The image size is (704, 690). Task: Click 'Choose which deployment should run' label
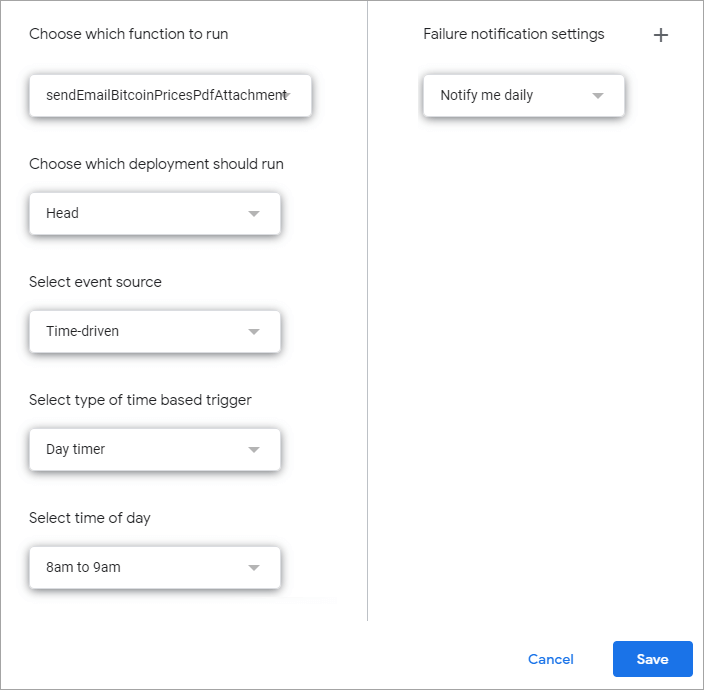point(156,164)
